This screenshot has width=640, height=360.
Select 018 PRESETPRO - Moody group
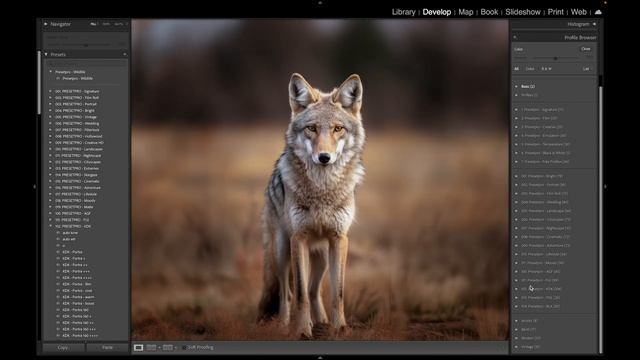[x=75, y=200]
